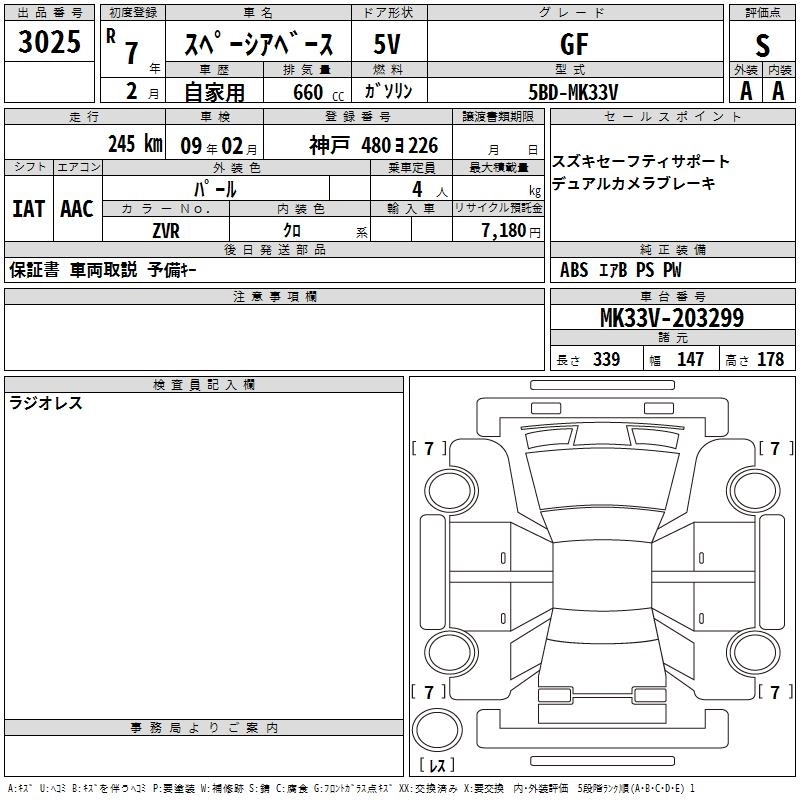The image size is (800, 800).
Task: Click the chassis number MK33V-203299
Action: coord(671,319)
